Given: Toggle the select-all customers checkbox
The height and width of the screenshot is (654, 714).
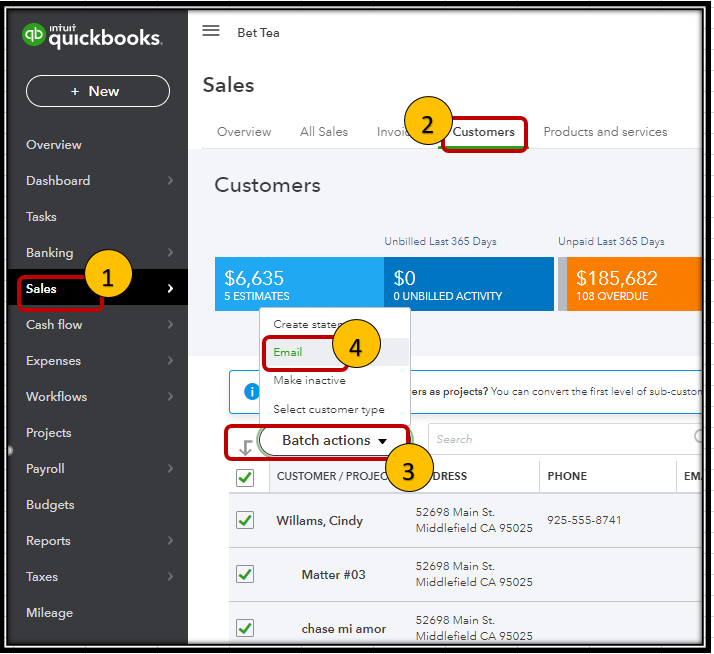Looking at the screenshot, I should click(245, 477).
